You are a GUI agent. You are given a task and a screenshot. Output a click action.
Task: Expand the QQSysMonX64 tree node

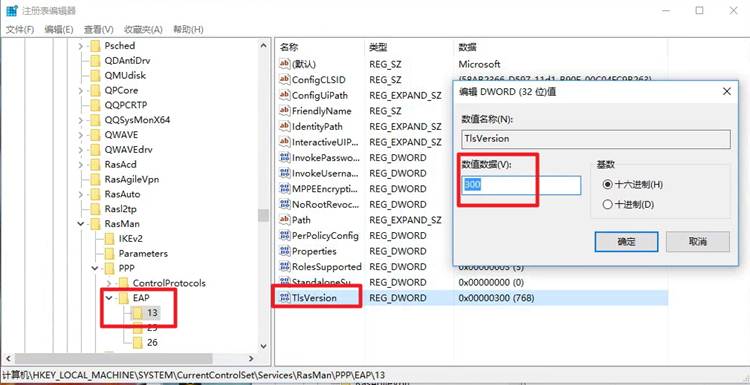coord(80,120)
